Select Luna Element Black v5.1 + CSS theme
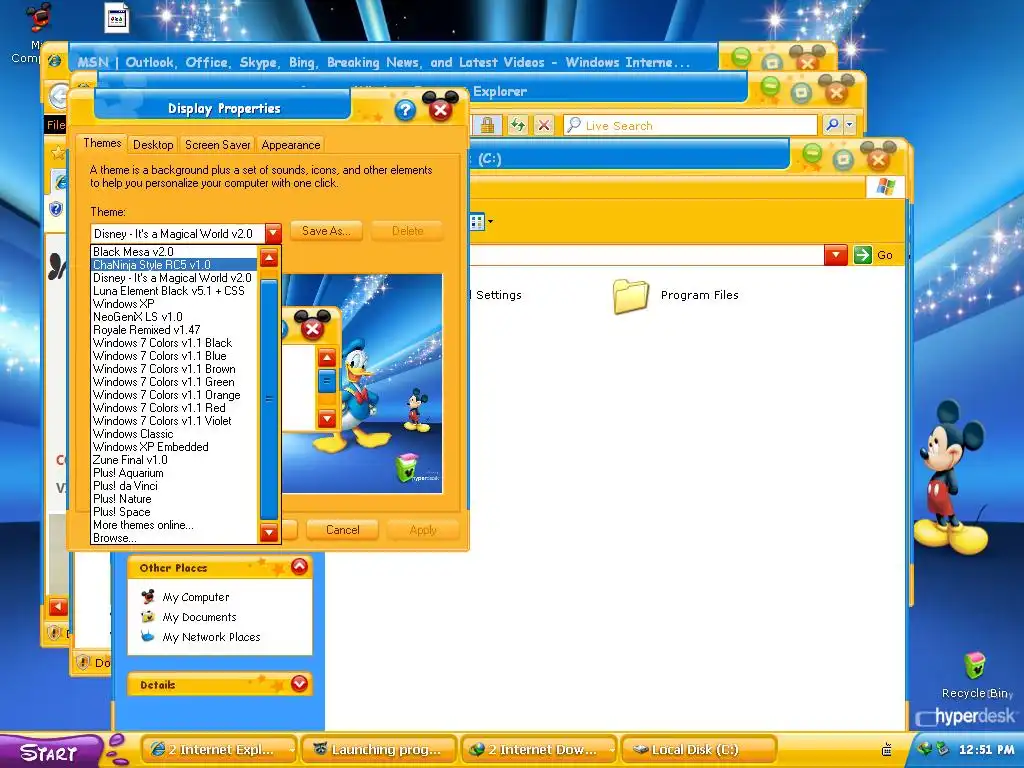Image resolution: width=1024 pixels, height=768 pixels. point(174,291)
